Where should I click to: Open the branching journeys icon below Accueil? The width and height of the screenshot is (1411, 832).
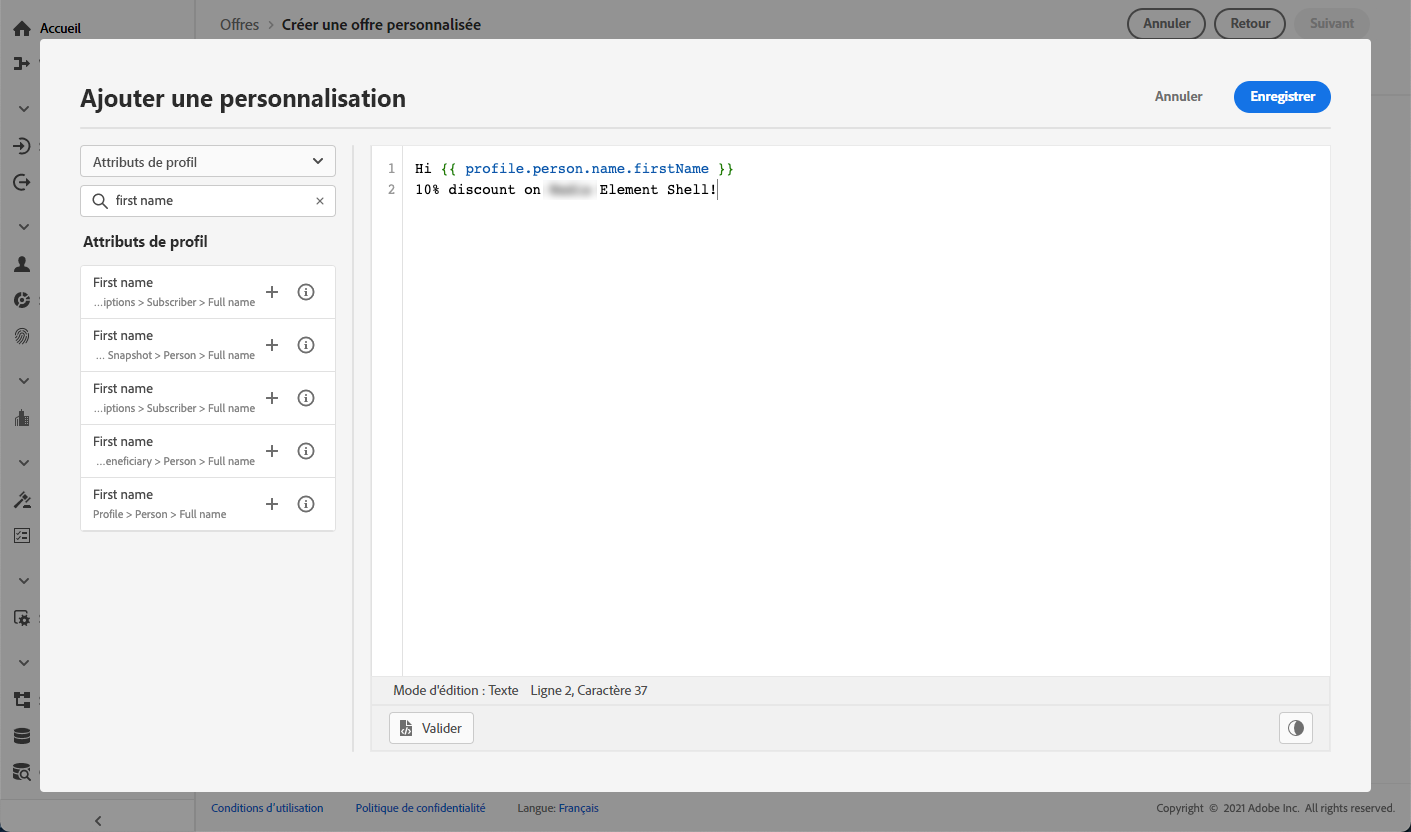[22, 64]
